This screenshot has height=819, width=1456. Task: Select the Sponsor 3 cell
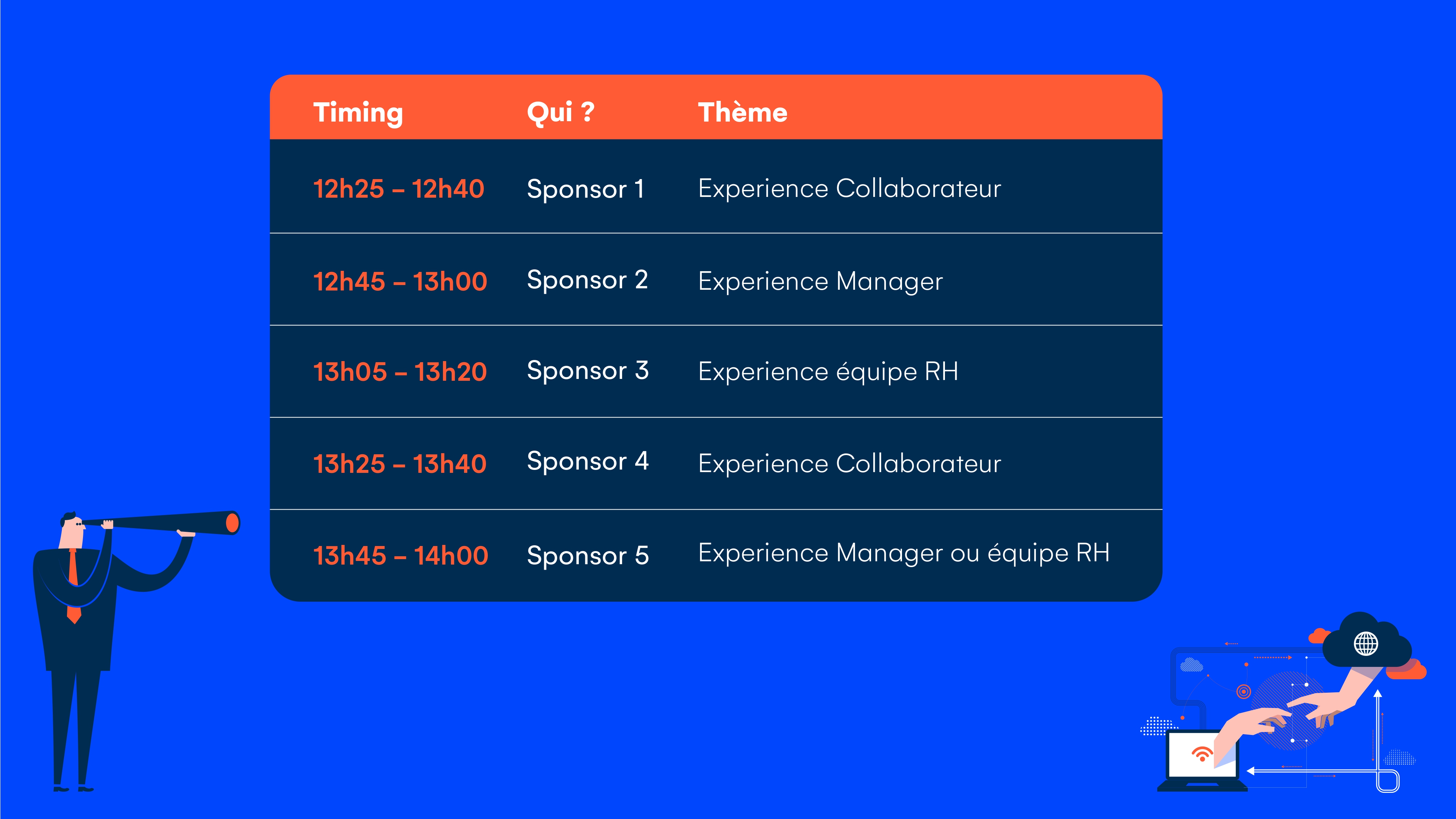pos(587,371)
